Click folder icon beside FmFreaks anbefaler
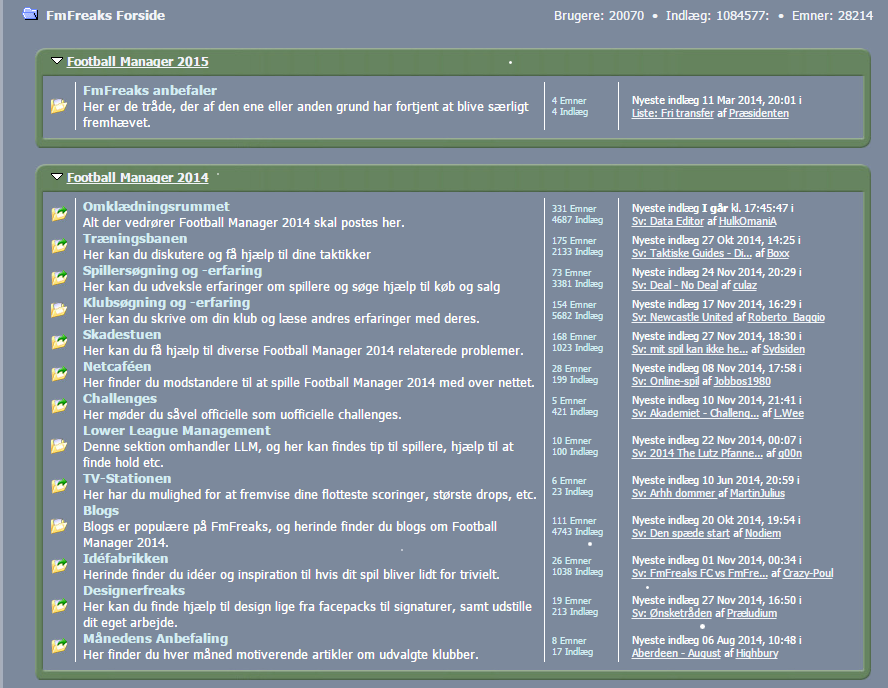888x688 pixels. (59, 106)
